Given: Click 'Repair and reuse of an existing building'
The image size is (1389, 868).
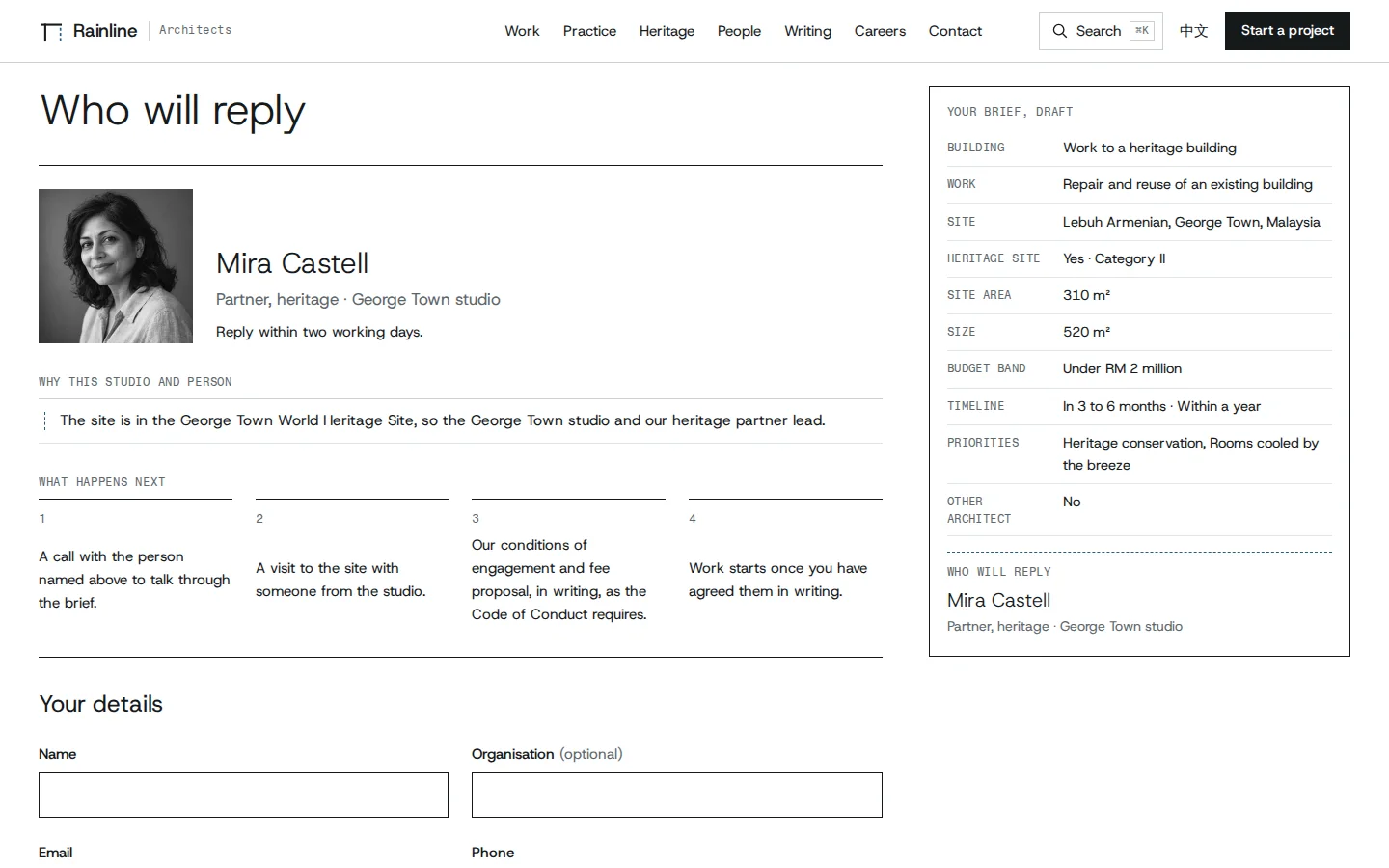Looking at the screenshot, I should pos(1187,184).
